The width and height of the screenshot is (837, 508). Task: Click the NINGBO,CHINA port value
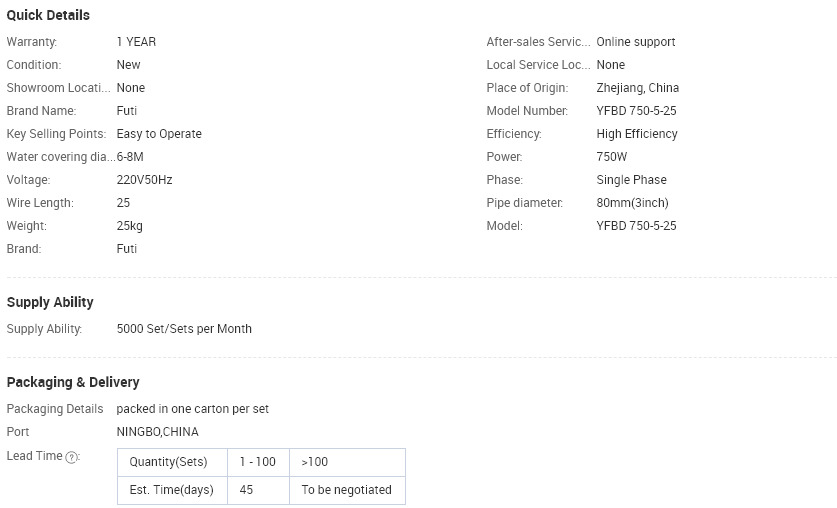(157, 432)
